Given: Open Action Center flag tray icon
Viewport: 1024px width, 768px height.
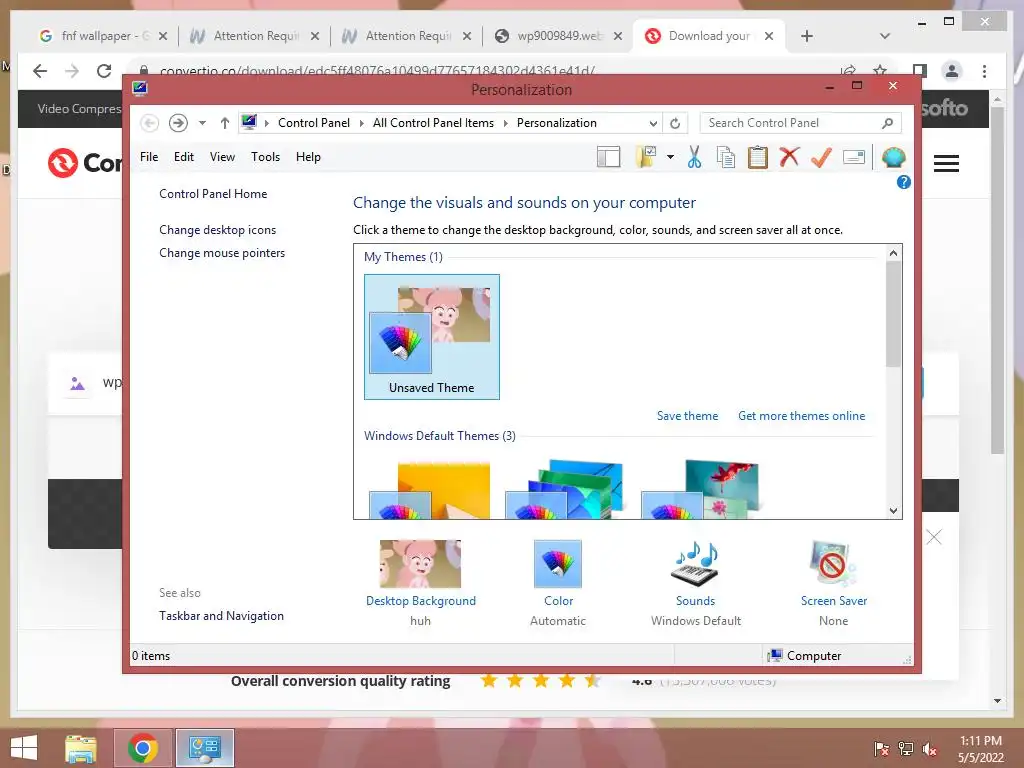Looking at the screenshot, I should pos(882,749).
